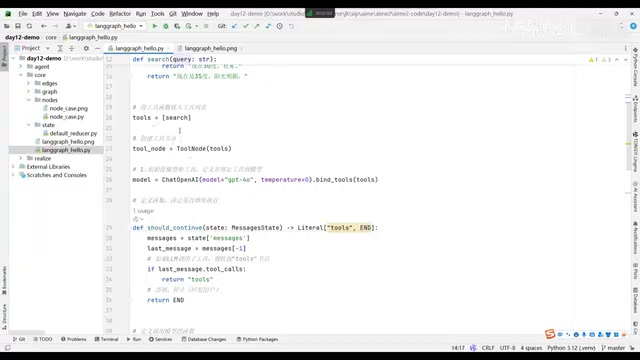The width and height of the screenshot is (640, 360).
Task: Expand the agent folder
Action: click(x=21, y=67)
